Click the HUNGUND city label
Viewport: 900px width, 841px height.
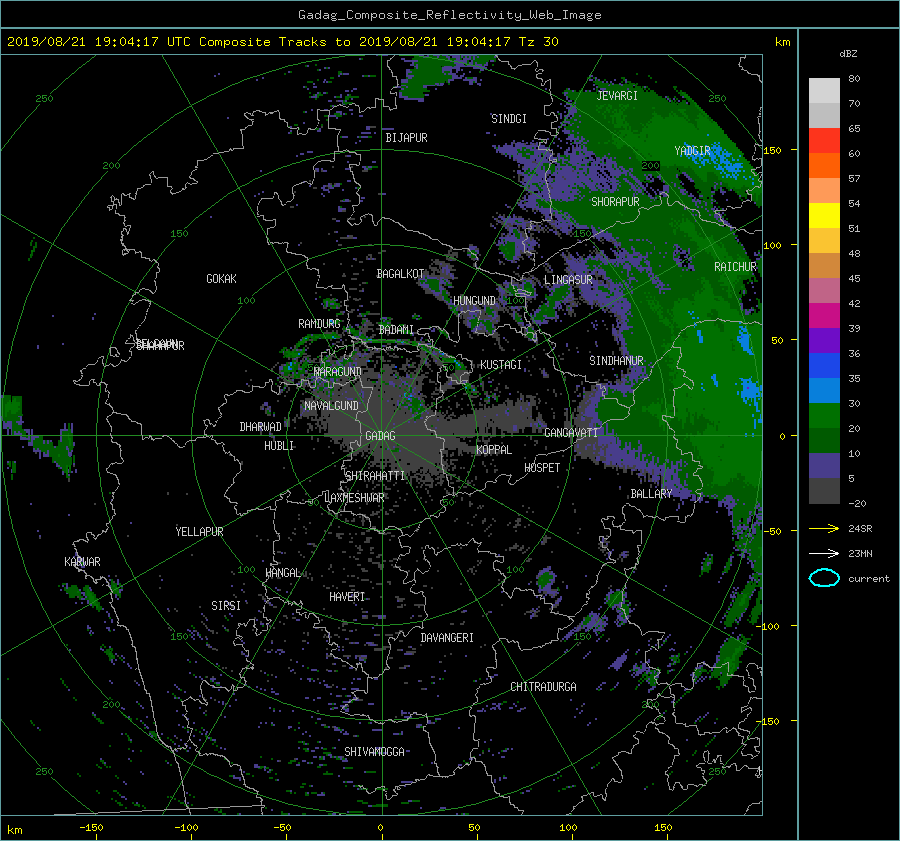point(474,301)
